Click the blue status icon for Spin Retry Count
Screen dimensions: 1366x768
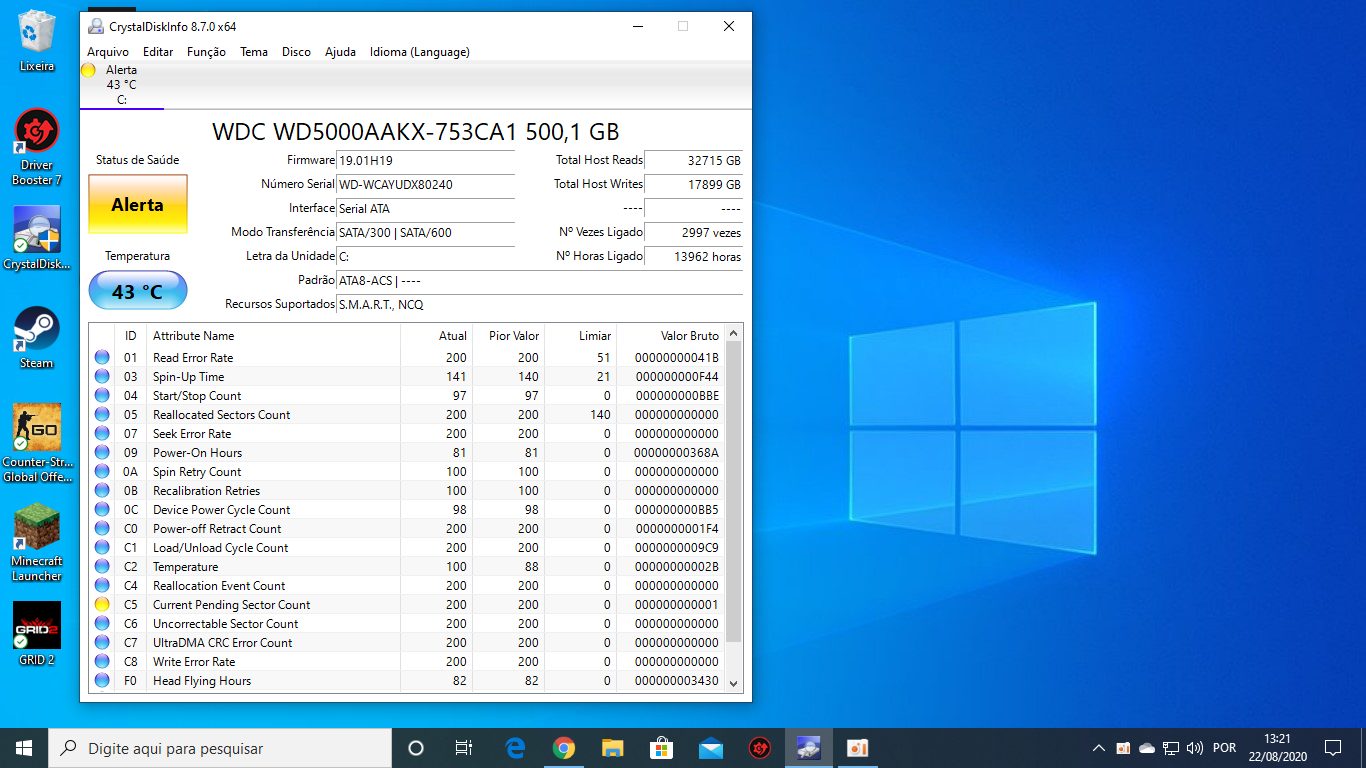[102, 471]
